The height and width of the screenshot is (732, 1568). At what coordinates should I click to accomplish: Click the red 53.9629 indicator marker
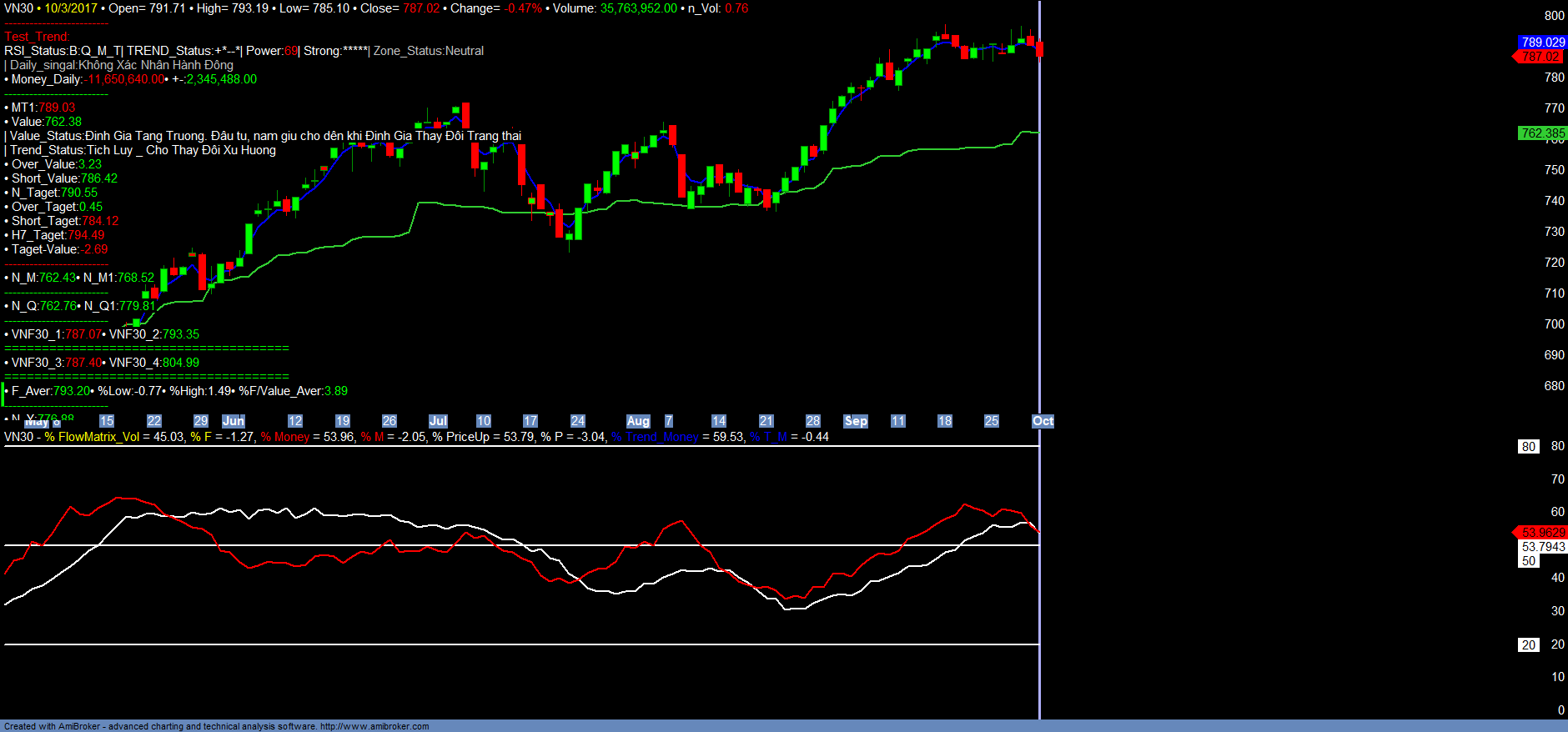[1542, 532]
